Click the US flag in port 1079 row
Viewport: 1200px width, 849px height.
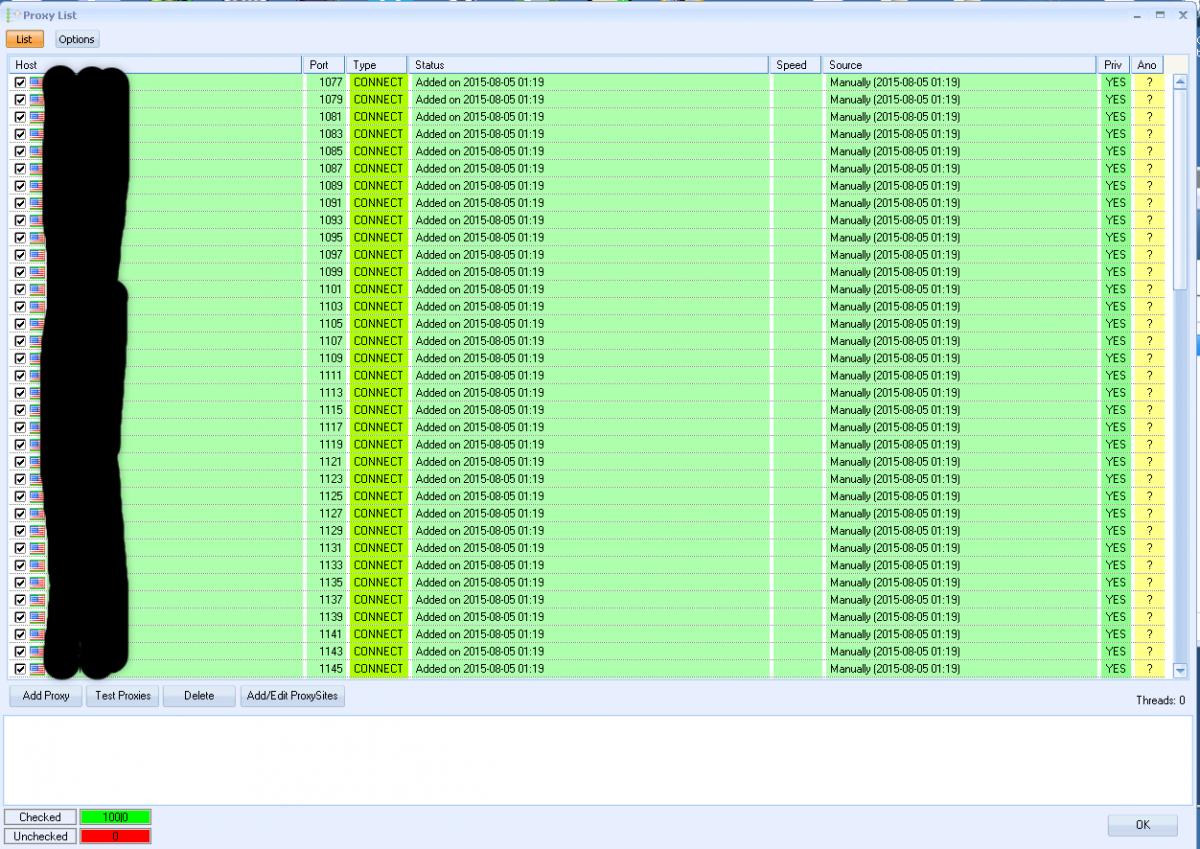[x=37, y=99]
